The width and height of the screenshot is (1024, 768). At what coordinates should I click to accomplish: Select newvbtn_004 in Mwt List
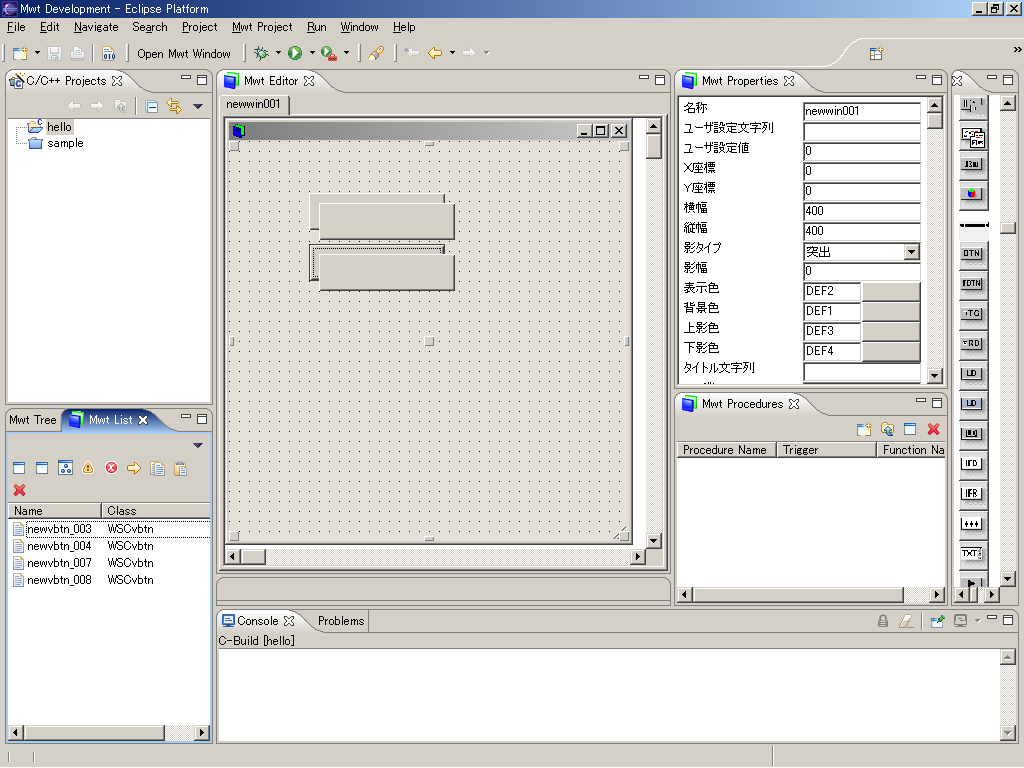click(x=59, y=546)
